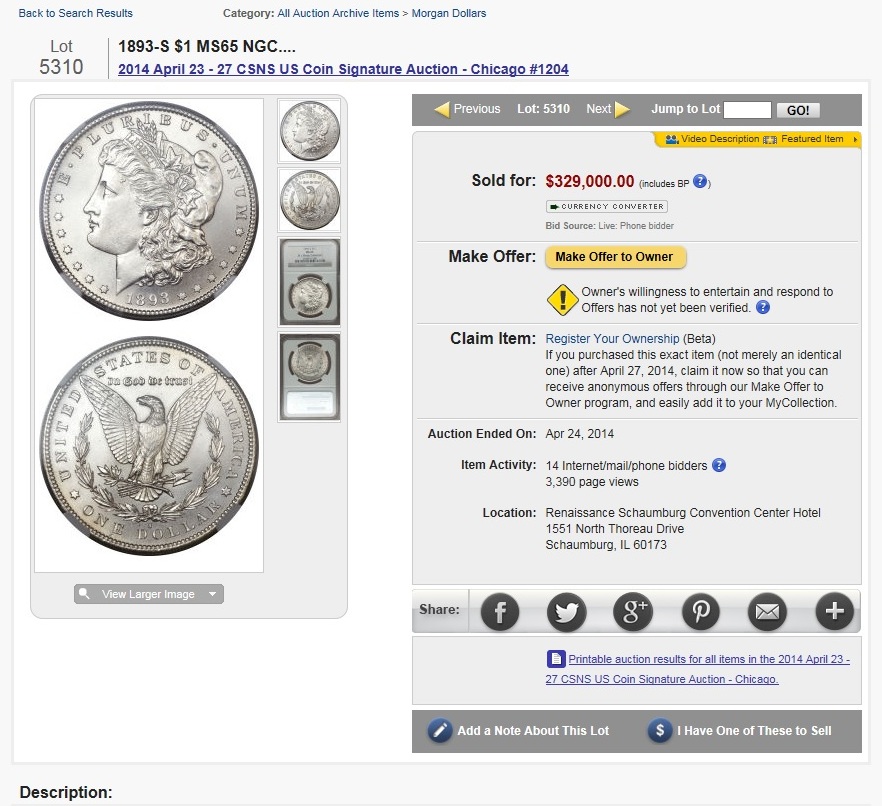This screenshot has height=806, width=882.
Task: Share the lot on Twitter
Action: (x=566, y=611)
